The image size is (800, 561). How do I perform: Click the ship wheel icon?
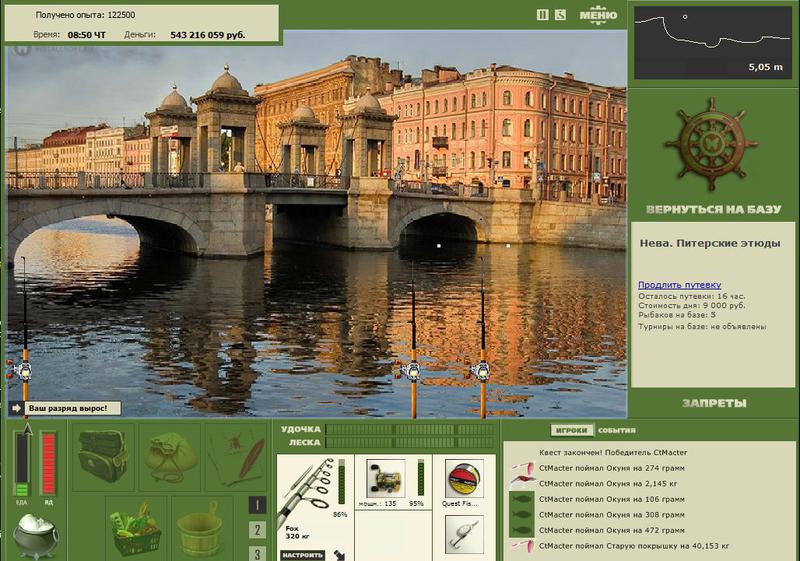[712, 145]
